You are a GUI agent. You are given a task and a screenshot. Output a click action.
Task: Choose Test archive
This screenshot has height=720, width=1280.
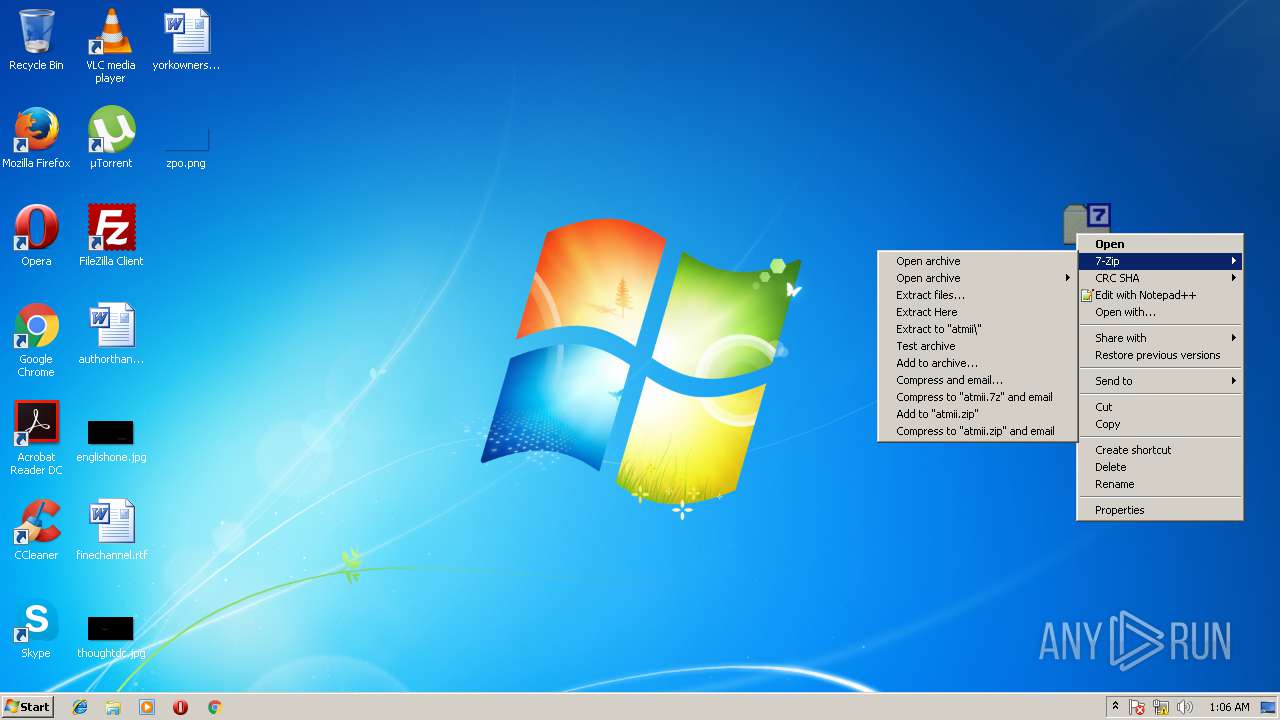[x=977, y=346]
